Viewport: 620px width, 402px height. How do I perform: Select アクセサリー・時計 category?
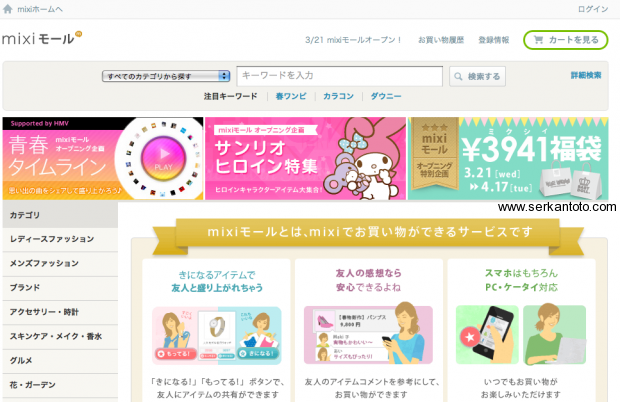tap(60, 312)
